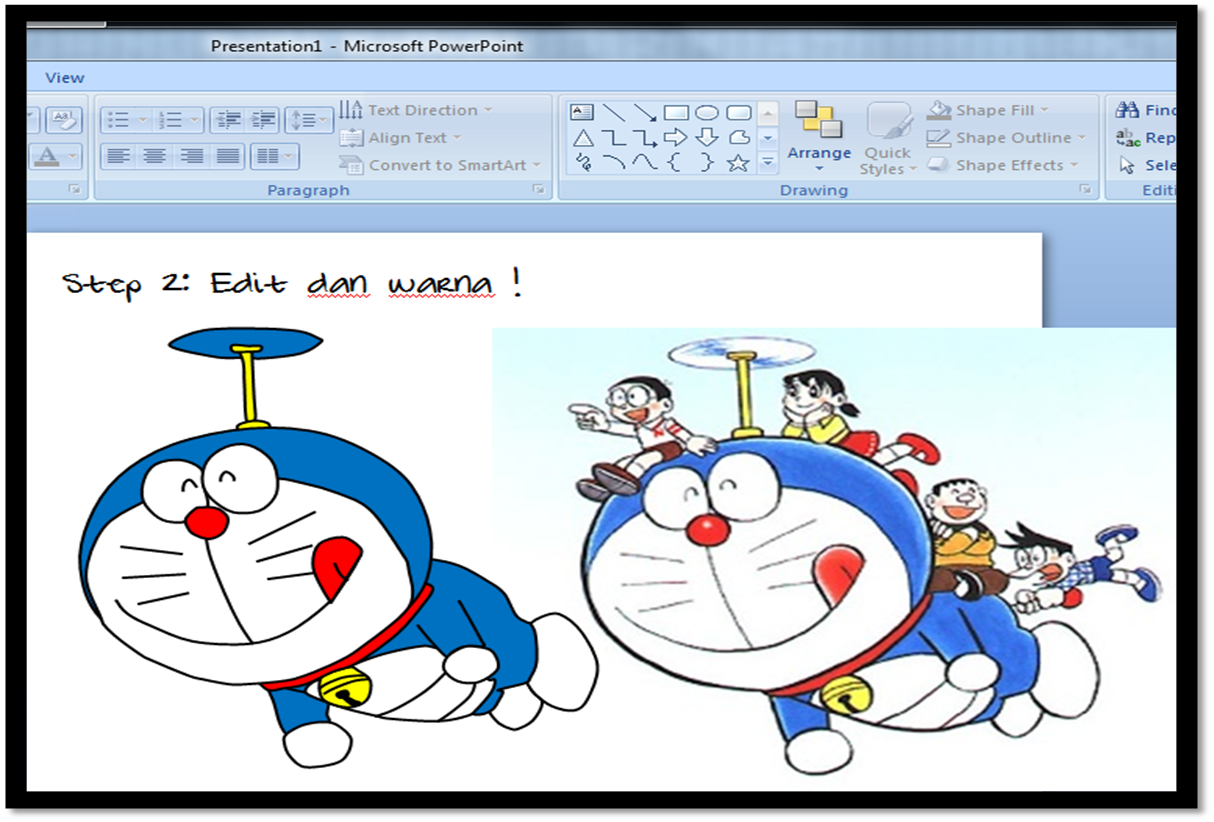This screenshot has width=1214, height=822.
Task: Move shapes gallery down one row
Action: pyautogui.click(x=768, y=138)
